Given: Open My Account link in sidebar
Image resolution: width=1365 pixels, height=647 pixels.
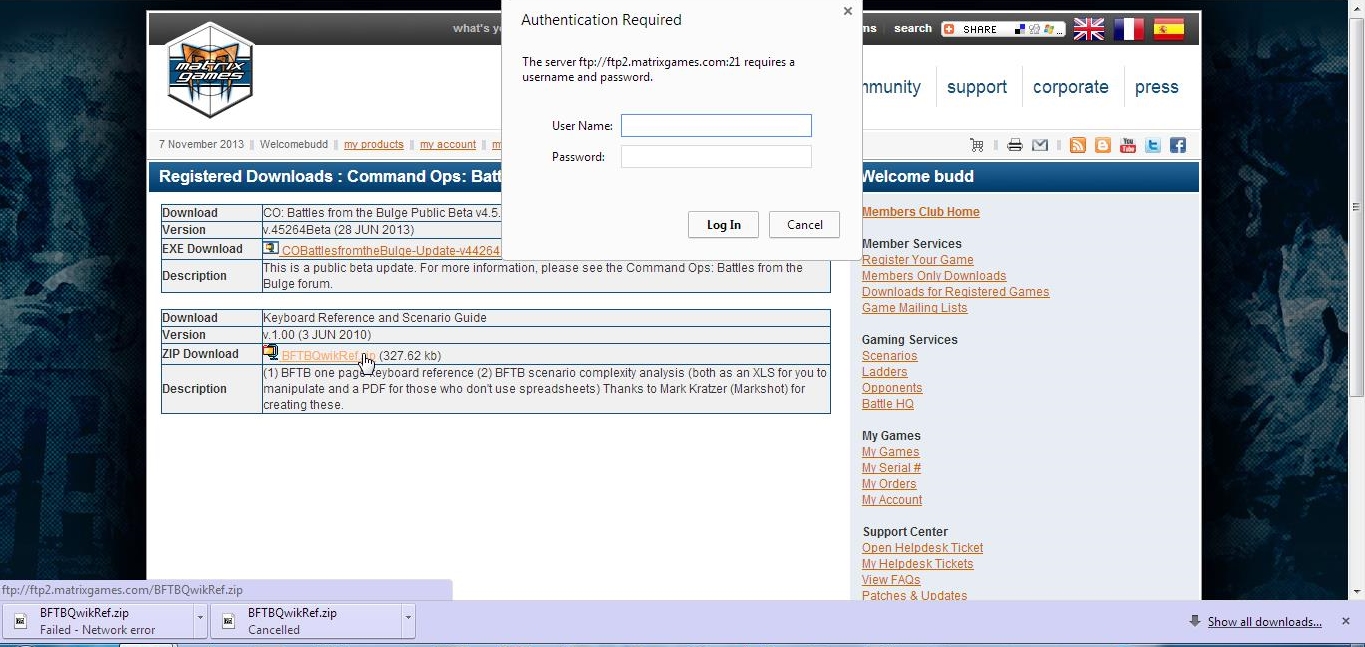Looking at the screenshot, I should click(x=892, y=500).
